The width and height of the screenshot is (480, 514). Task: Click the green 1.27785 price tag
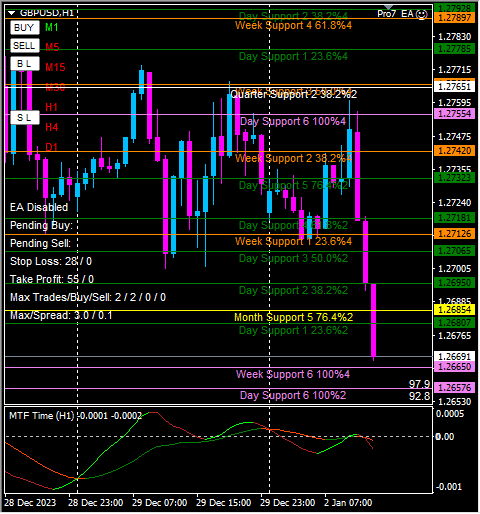(454, 49)
